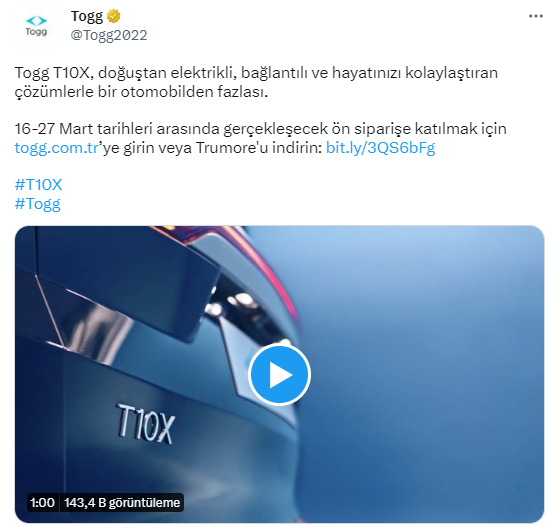Click the word Trumore'u in the tweet
560x531 pixels.
tap(232, 148)
